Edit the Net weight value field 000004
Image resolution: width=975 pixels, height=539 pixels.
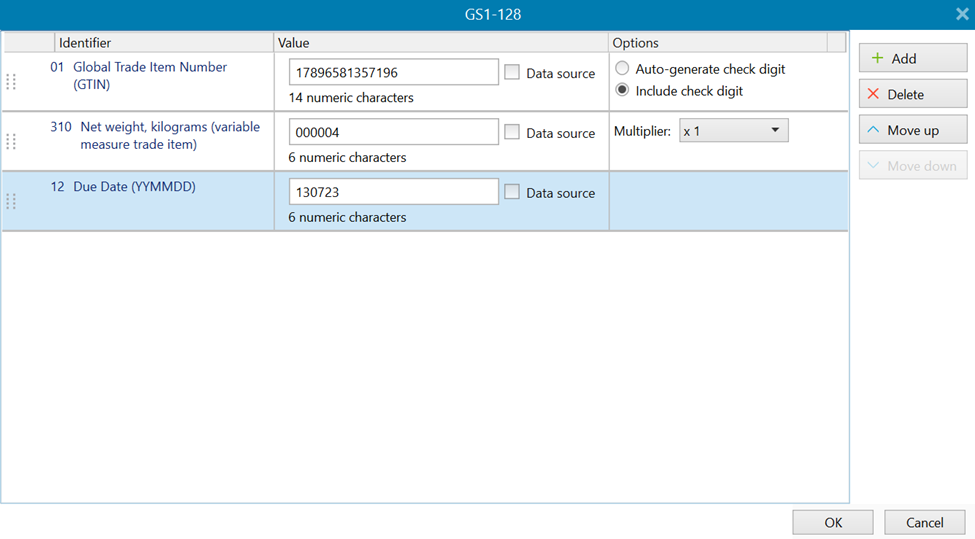394,132
